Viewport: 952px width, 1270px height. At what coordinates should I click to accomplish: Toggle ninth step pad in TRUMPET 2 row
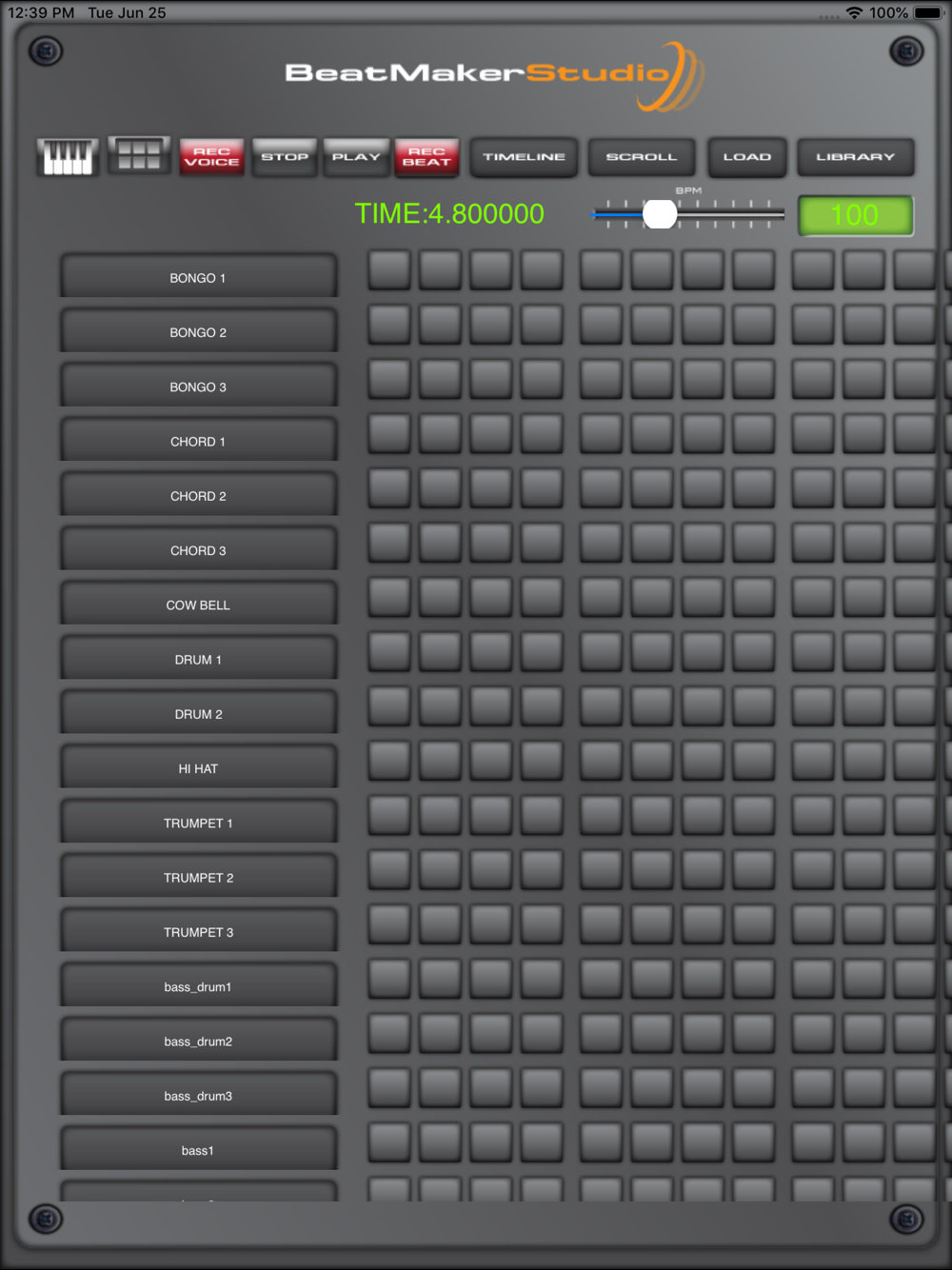point(813,870)
